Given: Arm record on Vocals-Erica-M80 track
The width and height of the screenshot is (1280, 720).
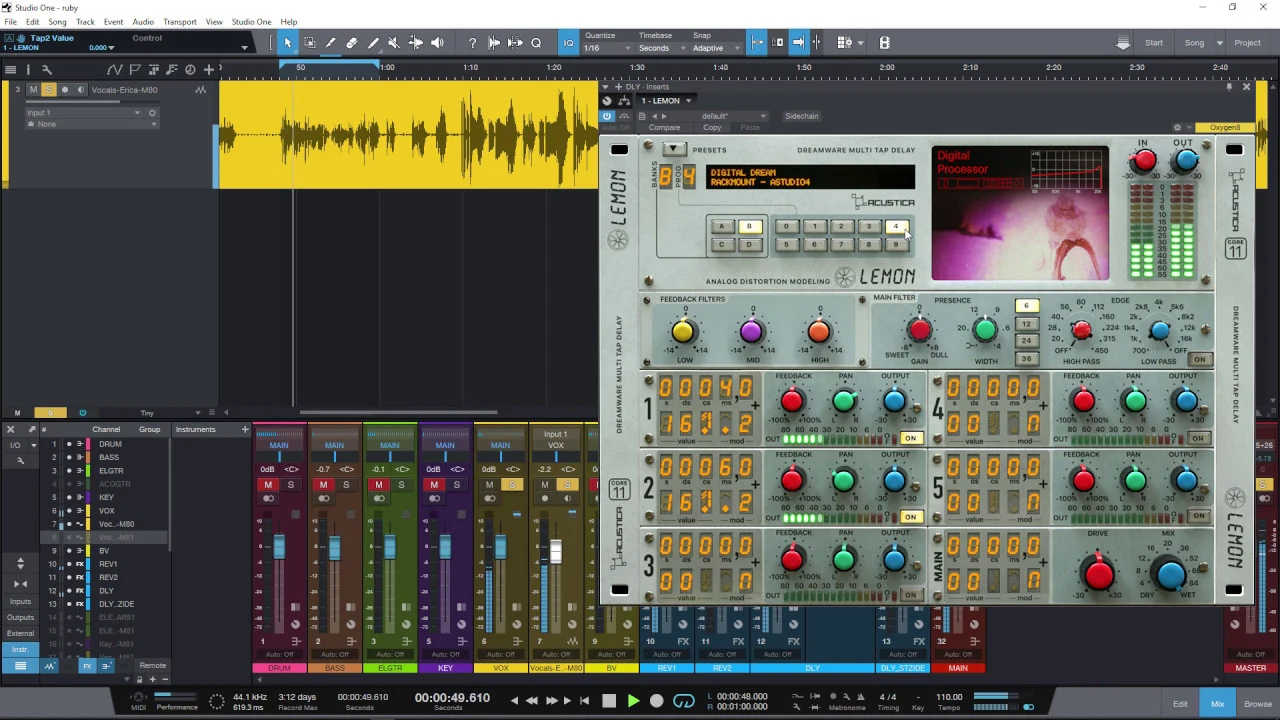Looking at the screenshot, I should [65, 90].
